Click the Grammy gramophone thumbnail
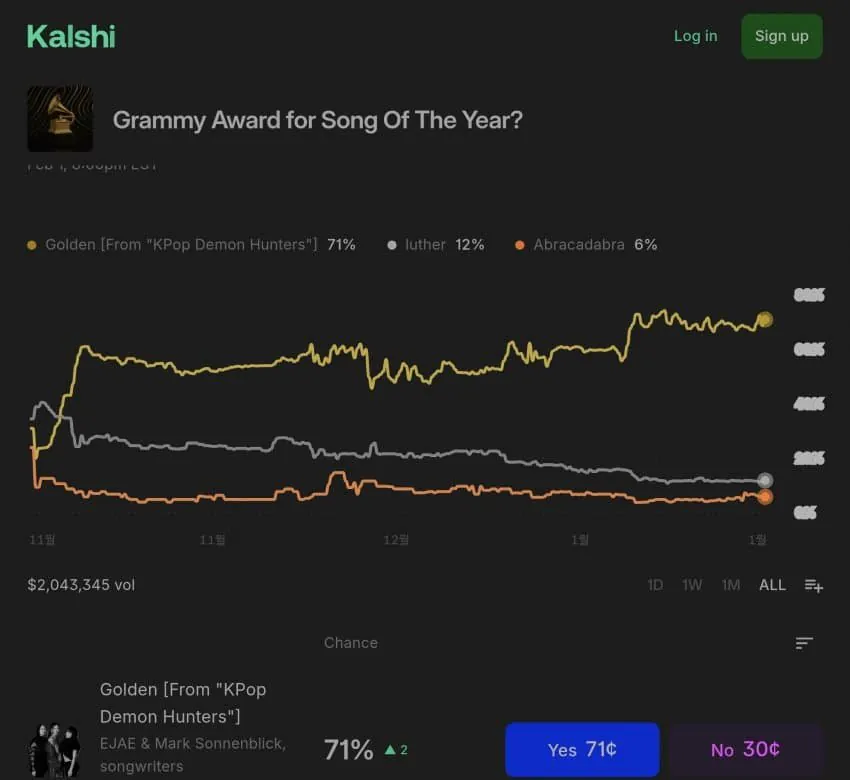 [60, 119]
